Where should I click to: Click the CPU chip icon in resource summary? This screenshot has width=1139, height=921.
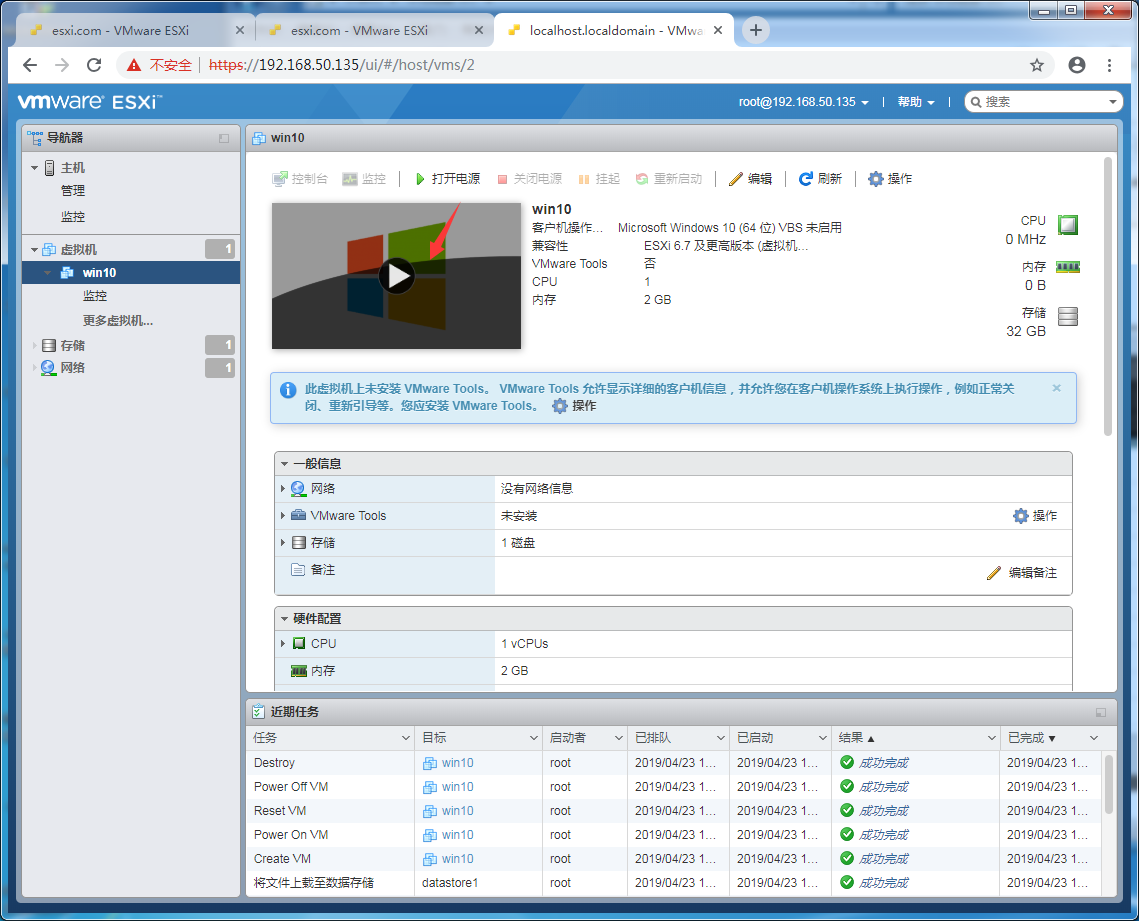point(1068,224)
